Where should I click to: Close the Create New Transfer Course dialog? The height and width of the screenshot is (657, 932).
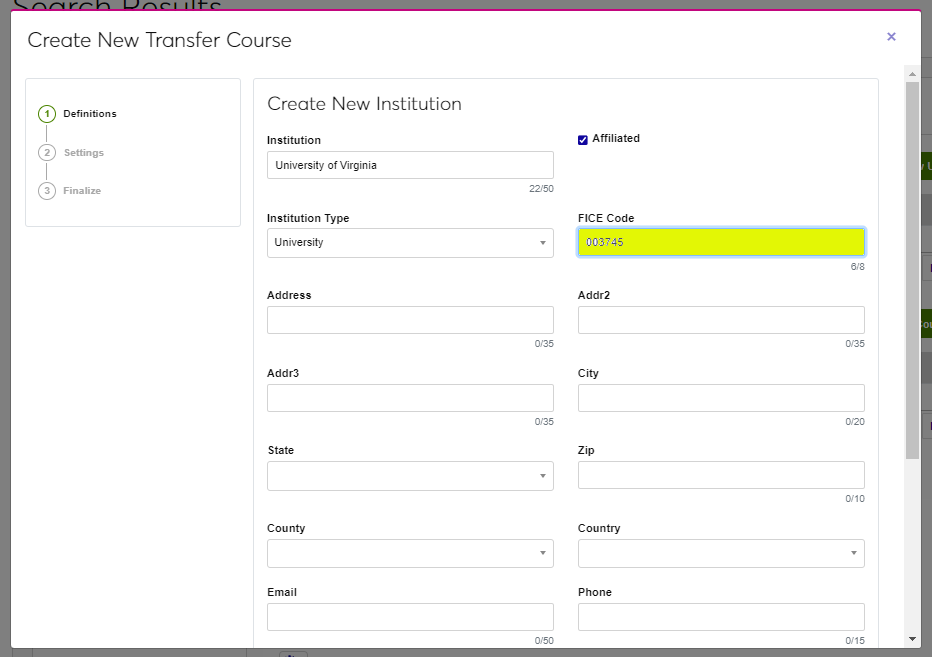click(891, 37)
